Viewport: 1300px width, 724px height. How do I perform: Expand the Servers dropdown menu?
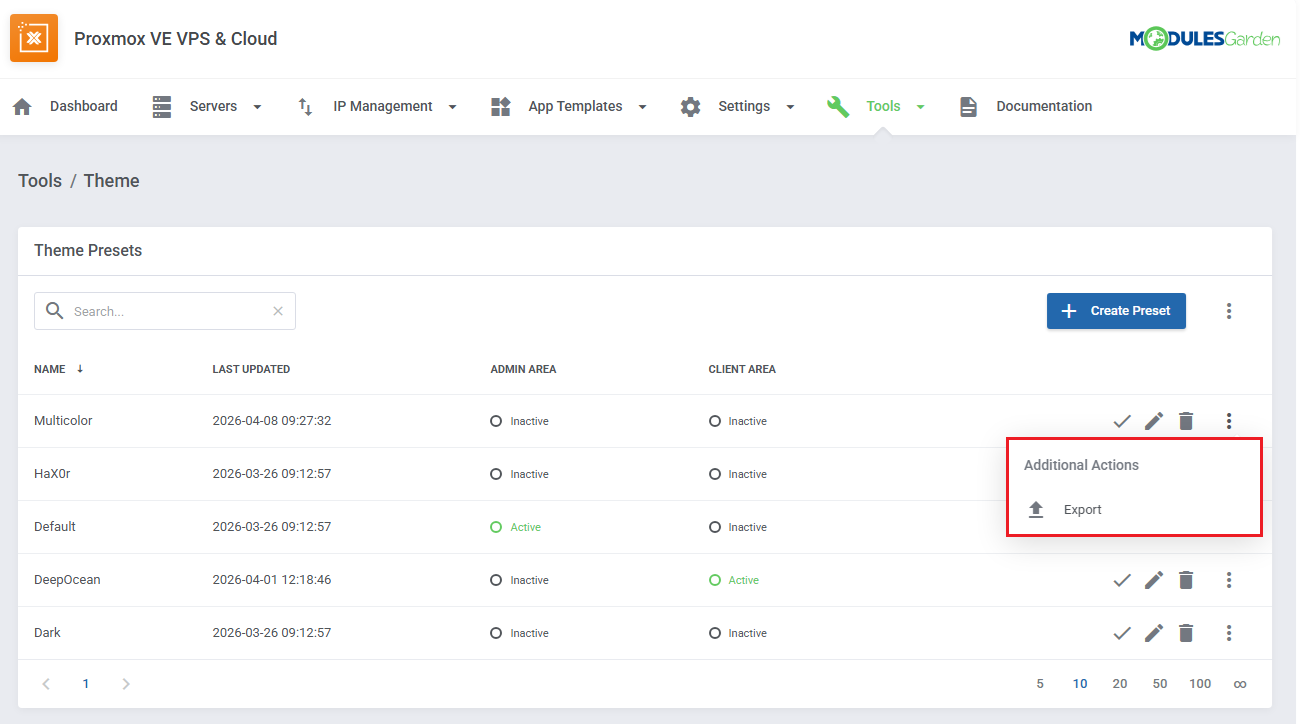pos(206,107)
